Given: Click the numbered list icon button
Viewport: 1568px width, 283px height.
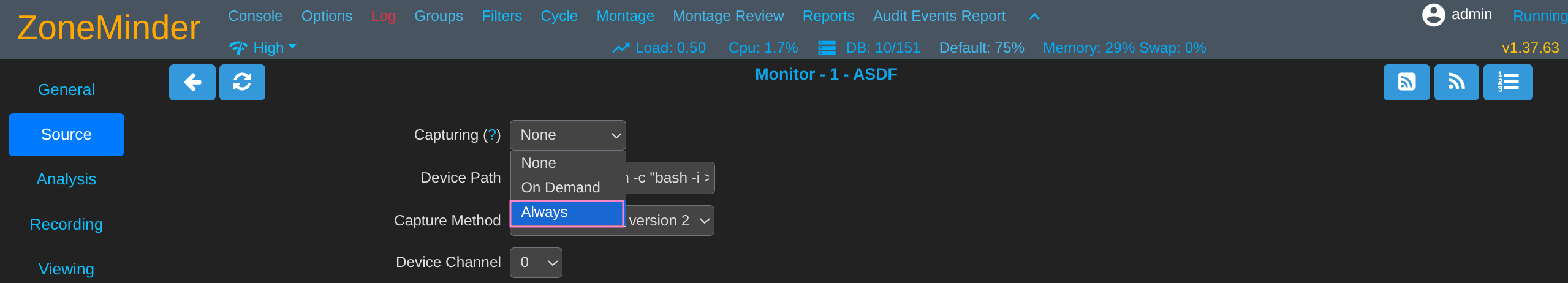Looking at the screenshot, I should pos(1507,82).
